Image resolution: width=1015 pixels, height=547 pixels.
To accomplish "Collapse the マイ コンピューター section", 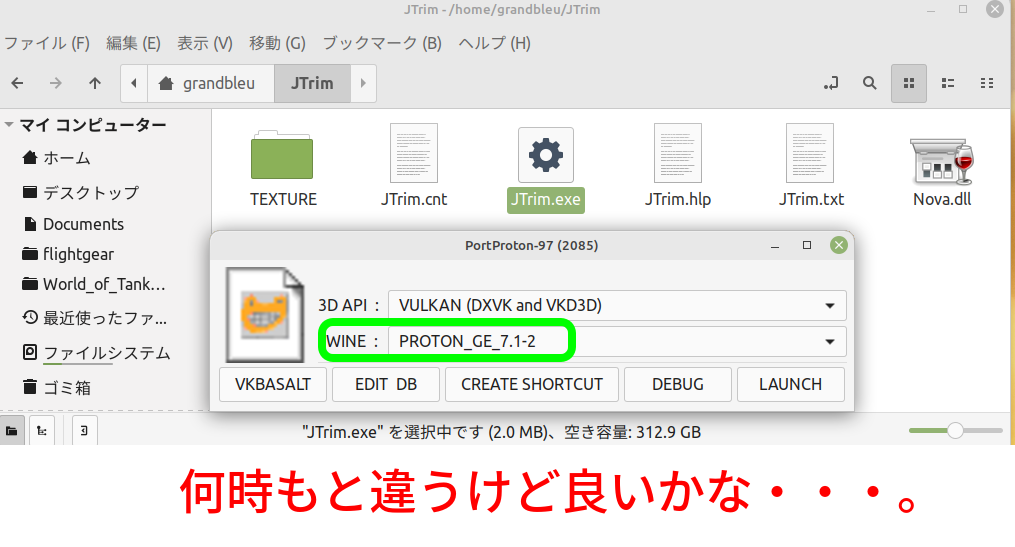I will tap(9, 124).
